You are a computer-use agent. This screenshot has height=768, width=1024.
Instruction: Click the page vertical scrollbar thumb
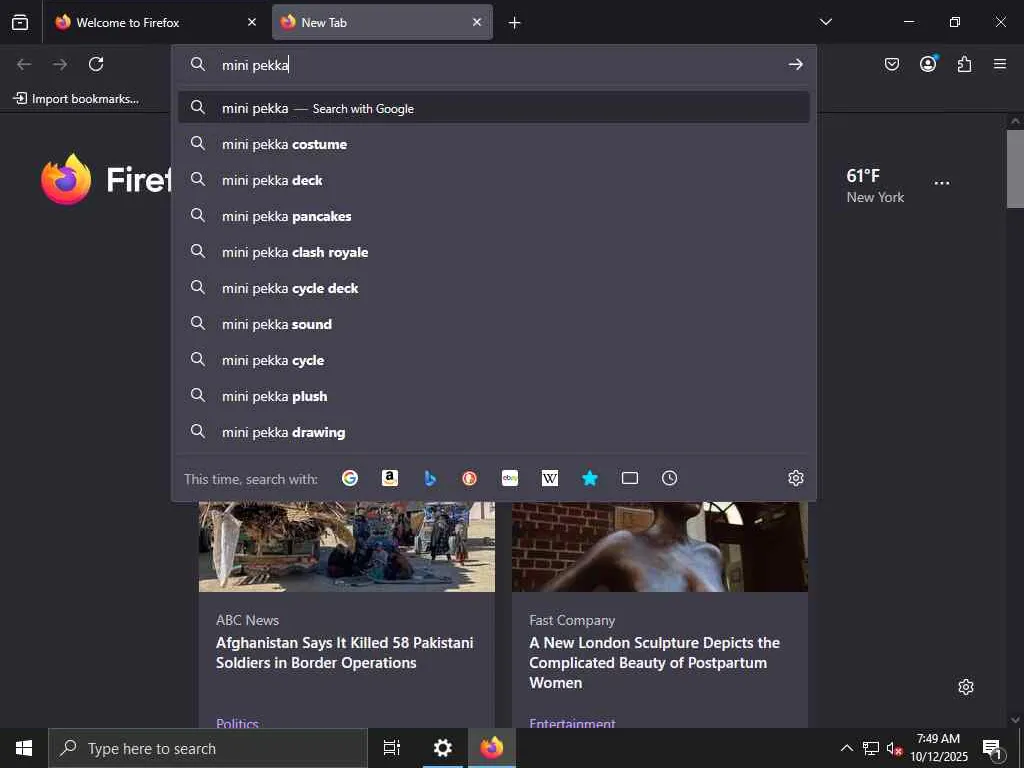point(1015,168)
